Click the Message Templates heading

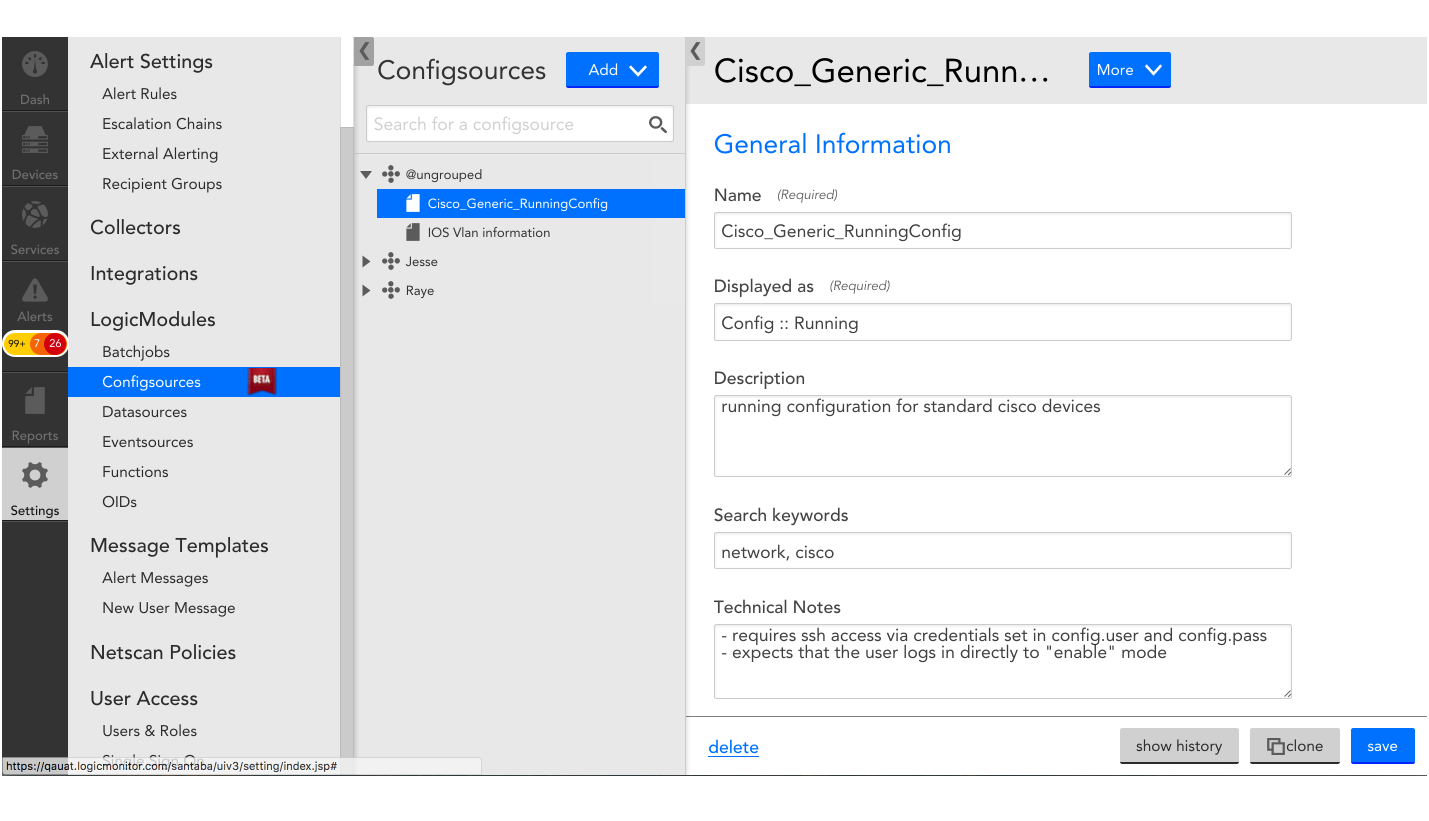click(x=179, y=545)
